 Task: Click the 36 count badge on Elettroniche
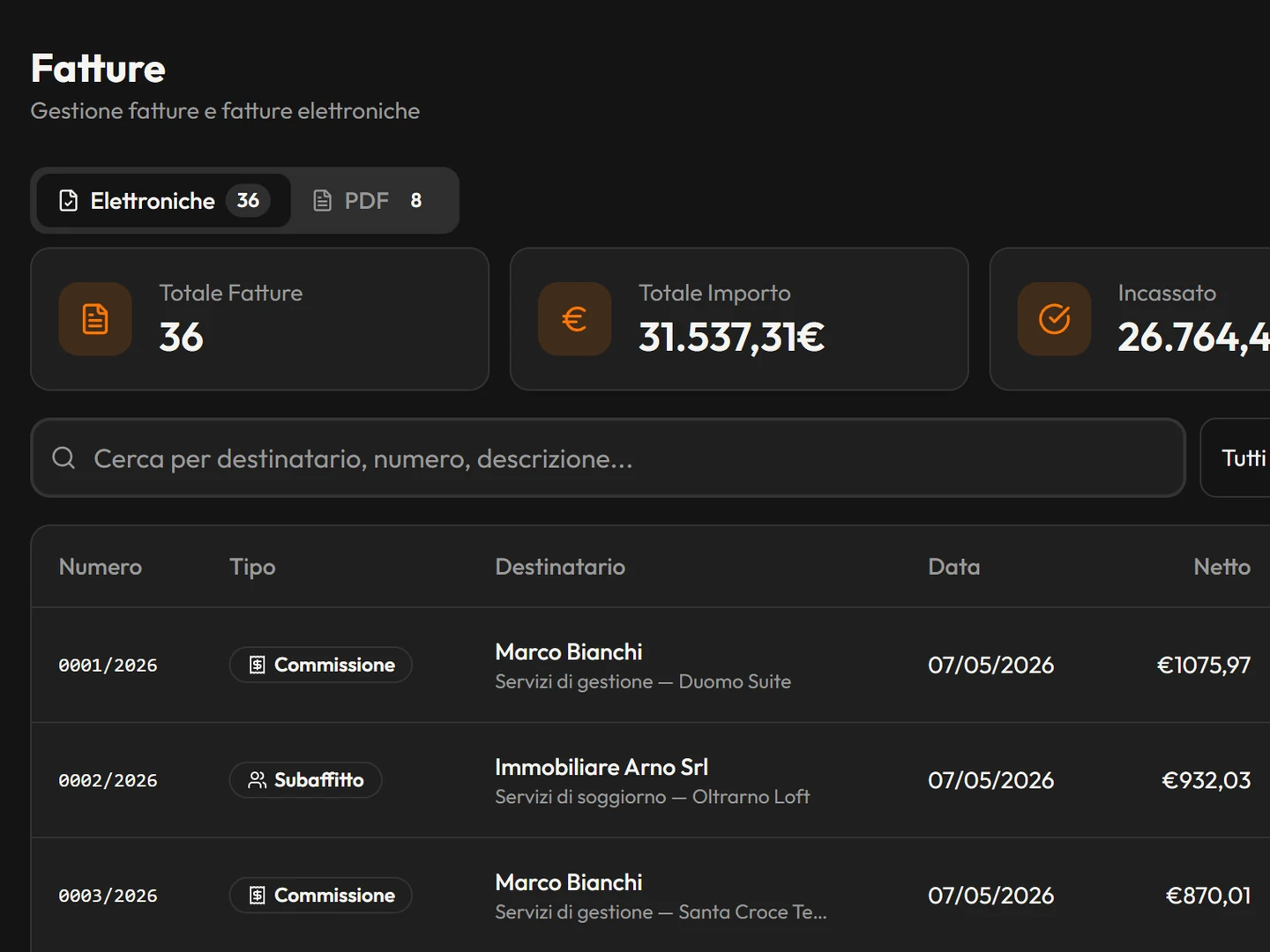tap(248, 200)
